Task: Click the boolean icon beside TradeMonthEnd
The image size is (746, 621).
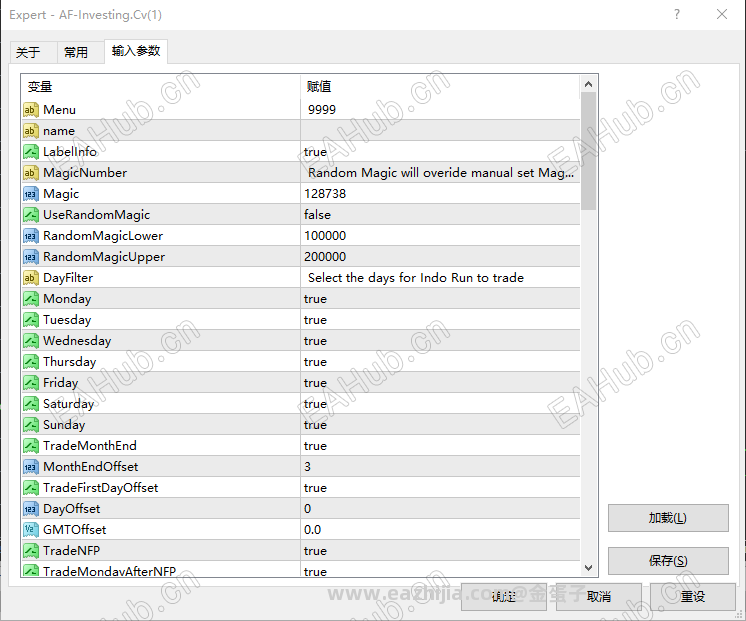Action: click(x=31, y=445)
